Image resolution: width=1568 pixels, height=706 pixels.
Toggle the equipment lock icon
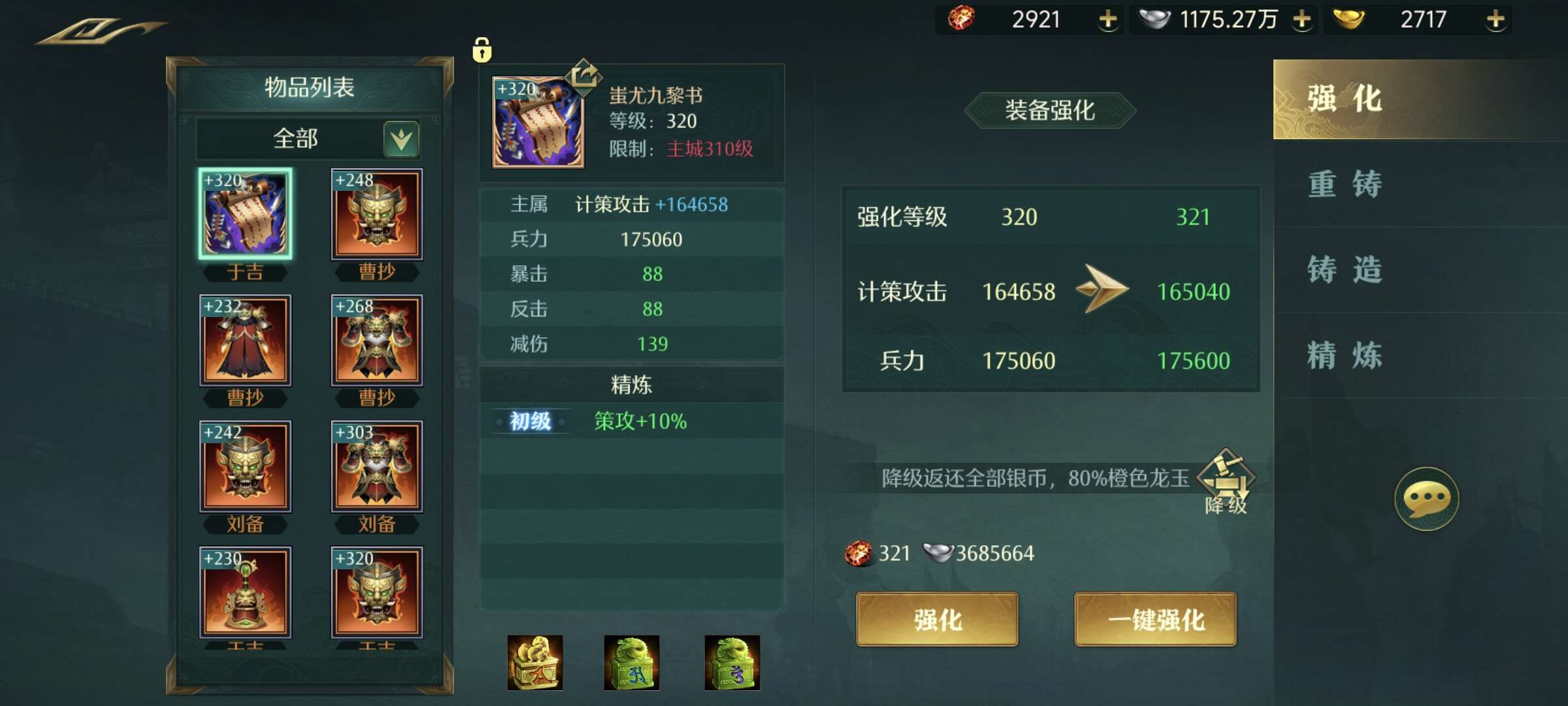click(482, 50)
